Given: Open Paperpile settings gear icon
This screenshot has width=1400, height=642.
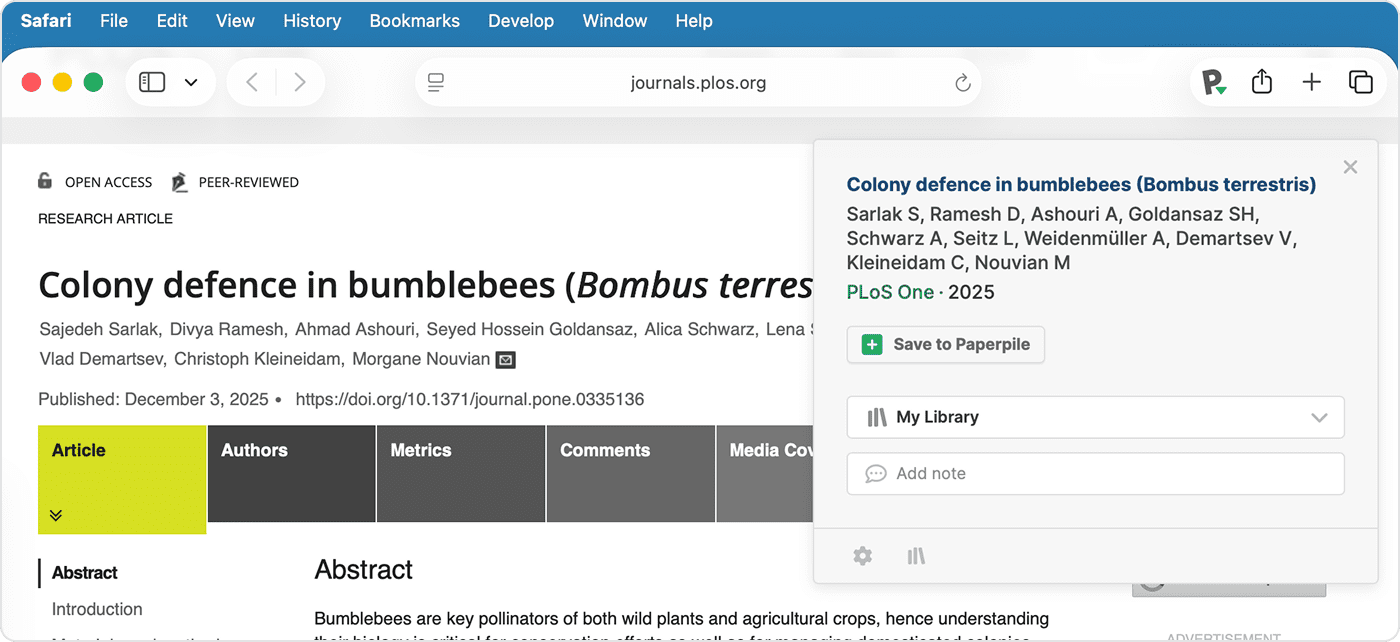Looking at the screenshot, I should [x=862, y=556].
